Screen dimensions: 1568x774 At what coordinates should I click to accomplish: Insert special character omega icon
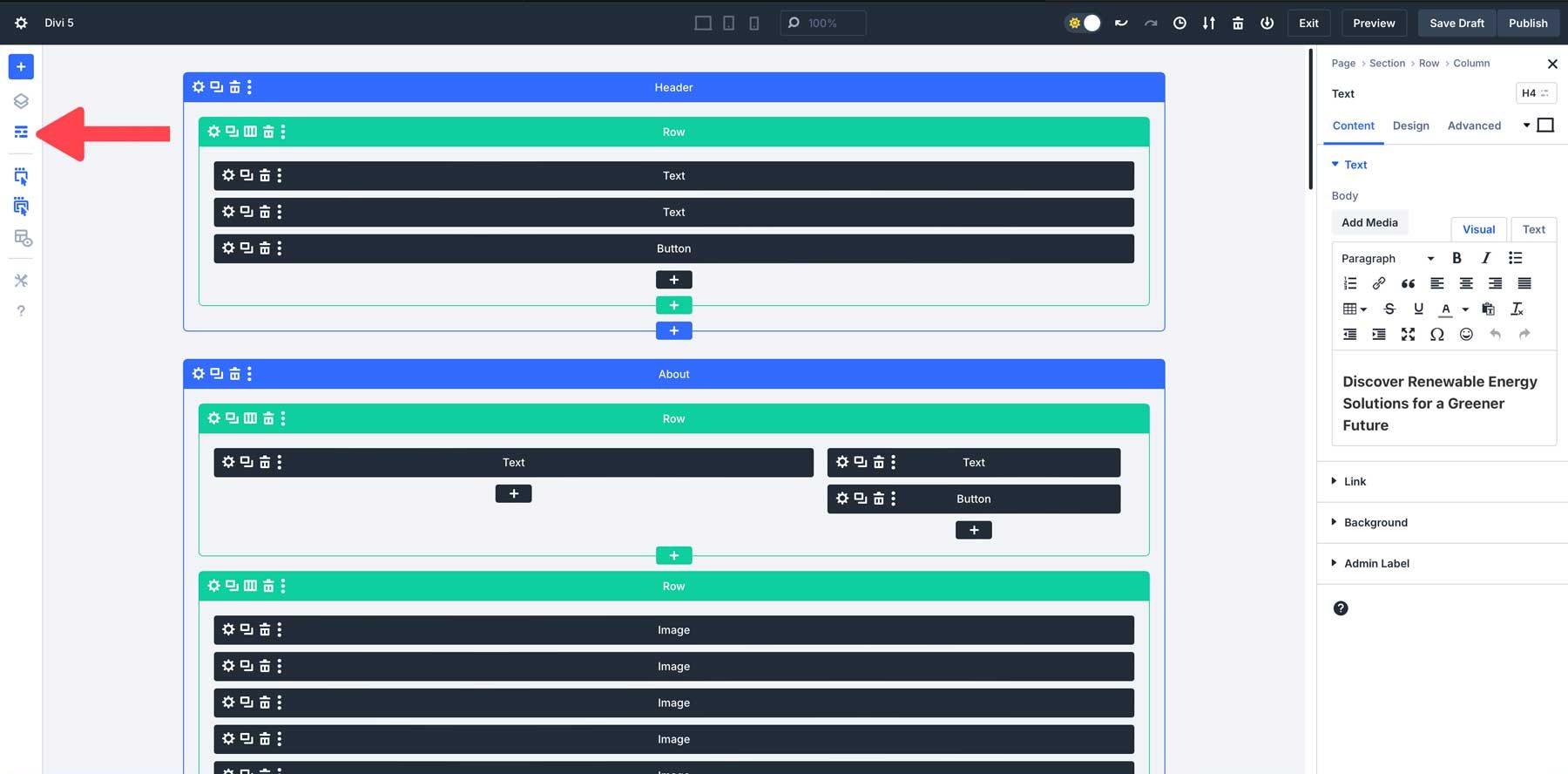tap(1437, 334)
